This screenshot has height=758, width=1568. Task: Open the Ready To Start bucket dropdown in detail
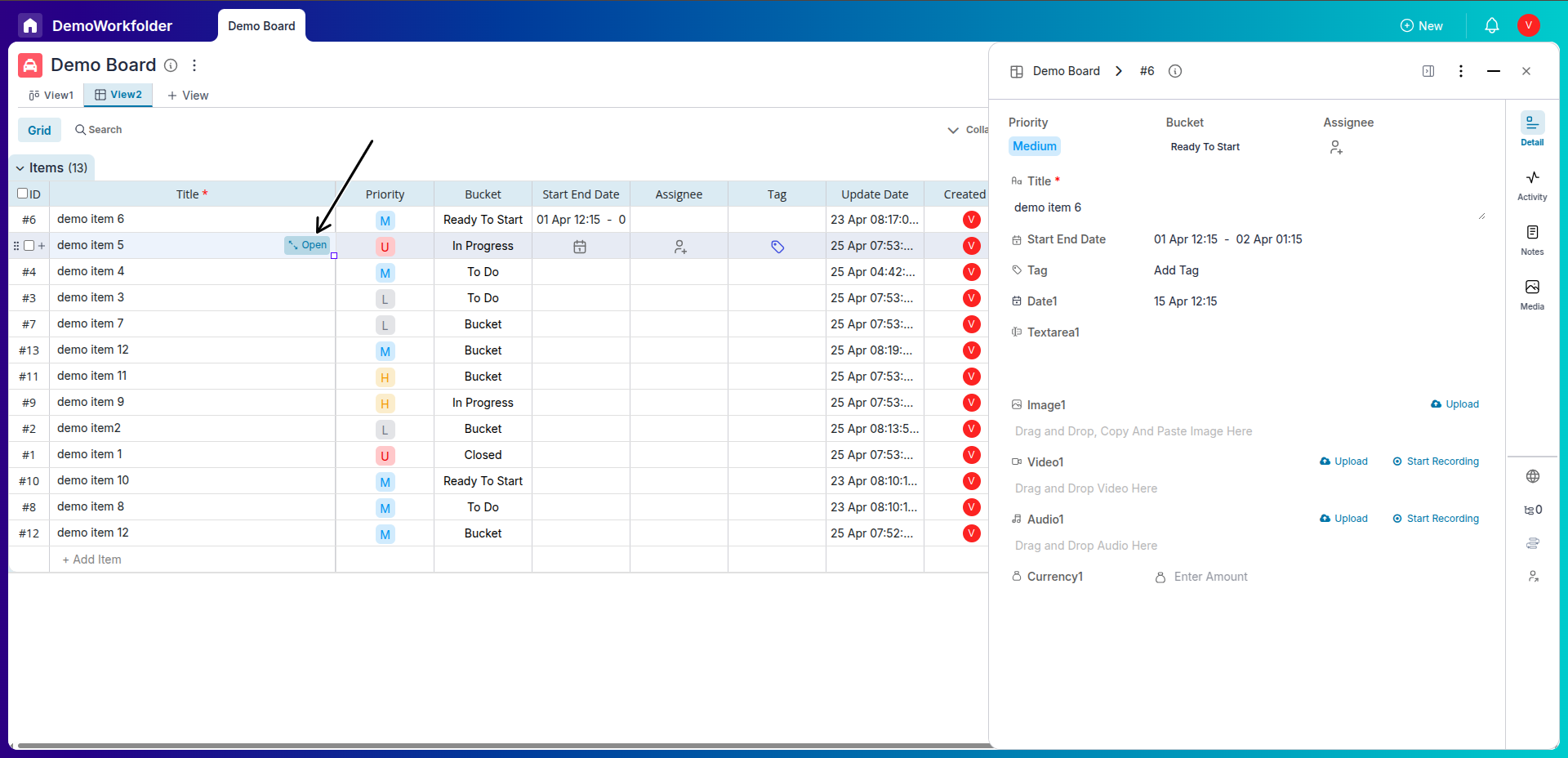click(1205, 147)
